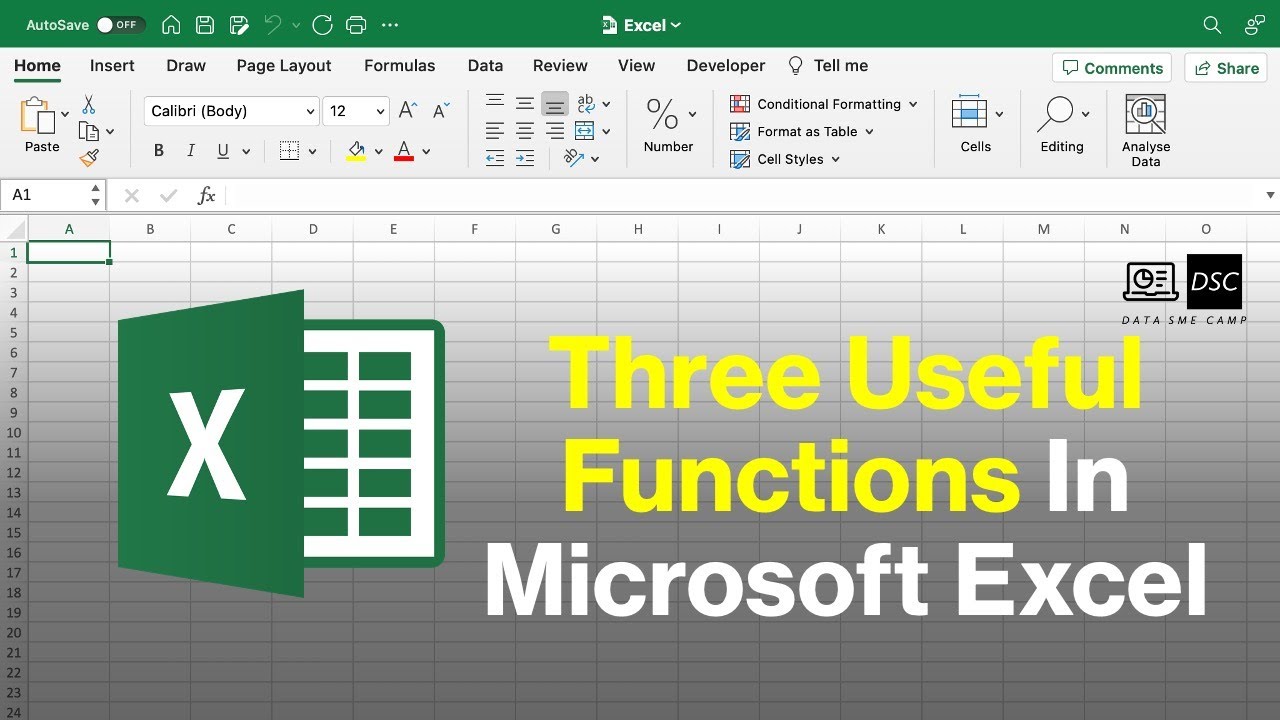The height and width of the screenshot is (720, 1280).
Task: Click the fx insert function icon
Action: point(207,195)
